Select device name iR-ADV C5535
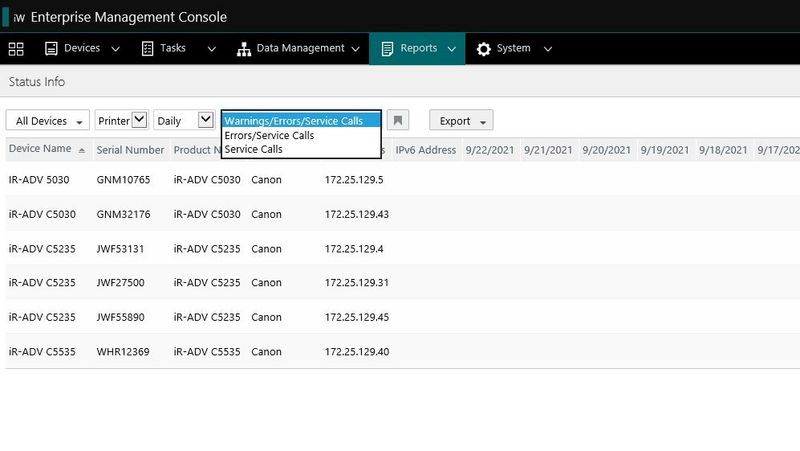The width and height of the screenshot is (800, 451). [x=42, y=352]
